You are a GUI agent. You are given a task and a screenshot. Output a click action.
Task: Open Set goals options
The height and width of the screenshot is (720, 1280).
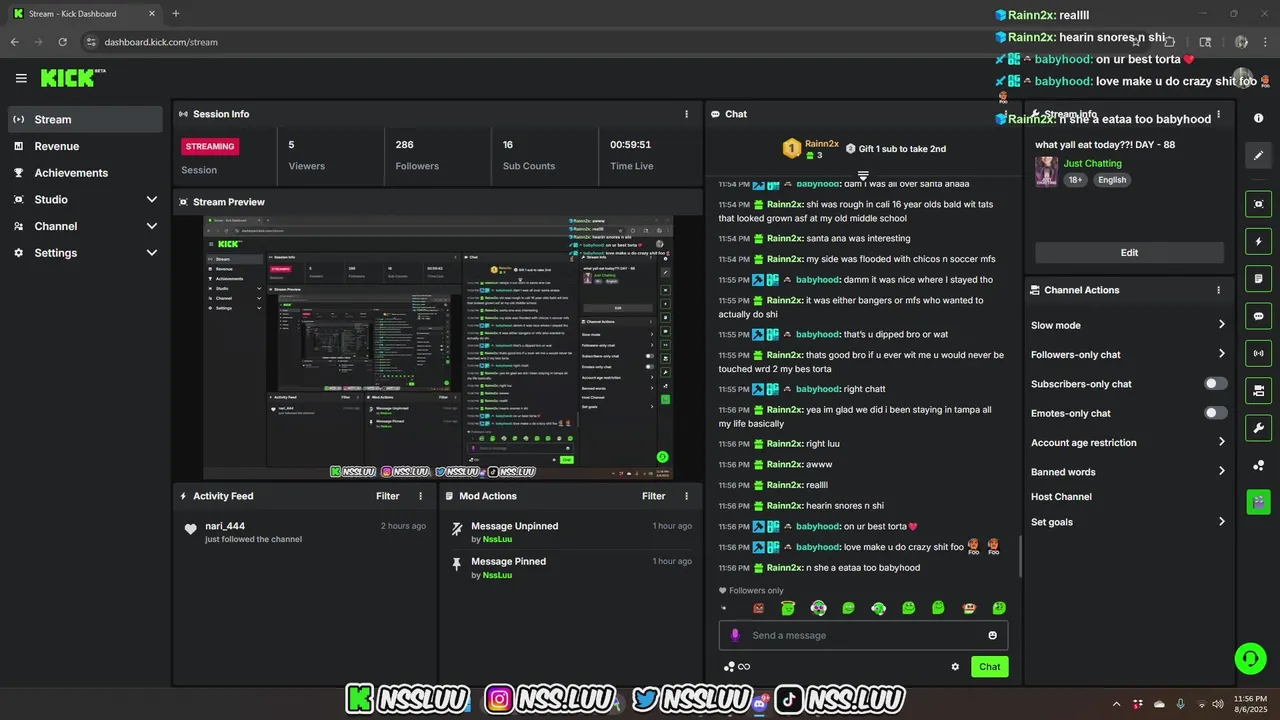click(x=1128, y=522)
